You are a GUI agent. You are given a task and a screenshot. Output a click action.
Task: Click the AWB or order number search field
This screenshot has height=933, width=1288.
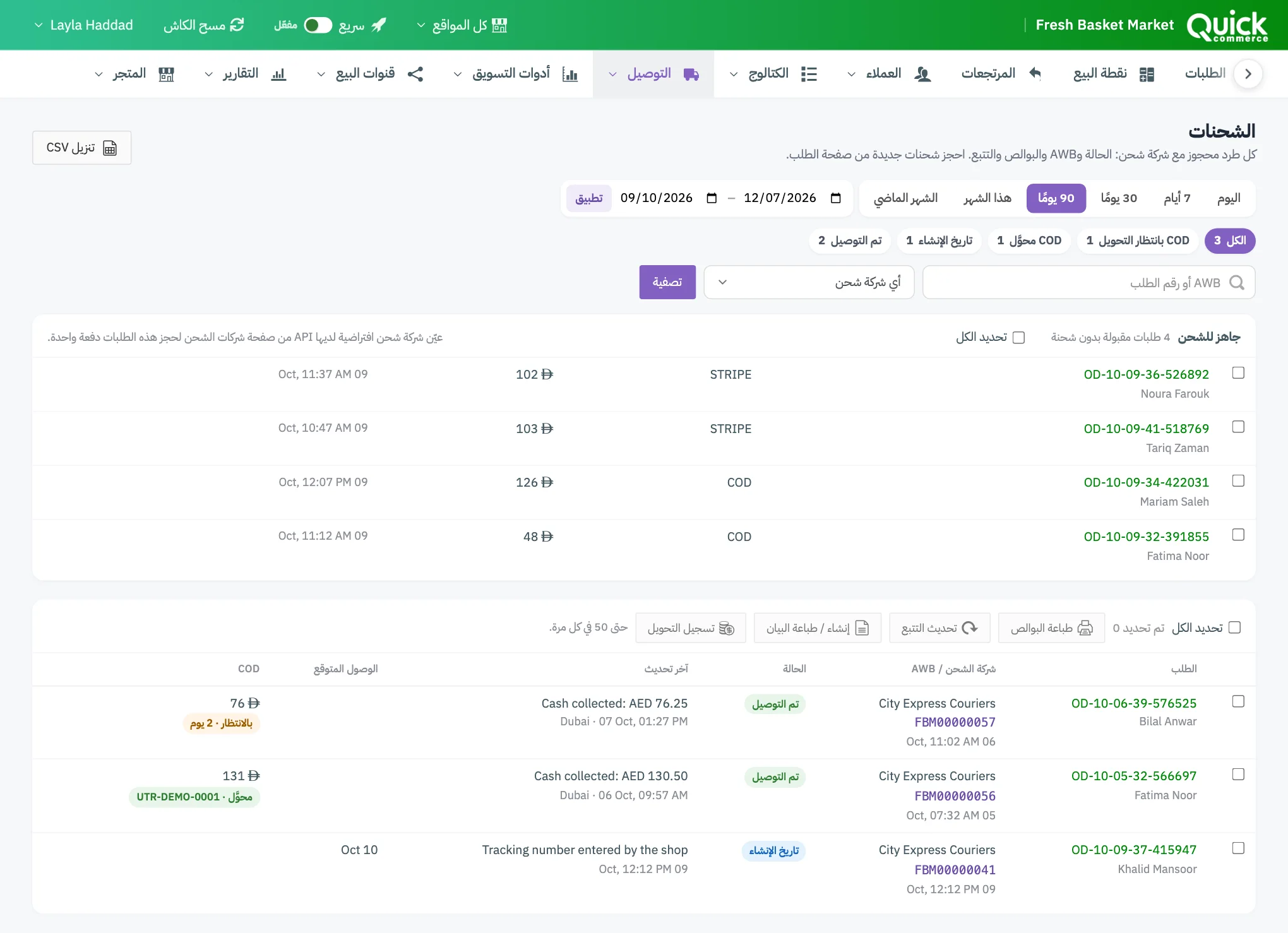coord(1088,282)
